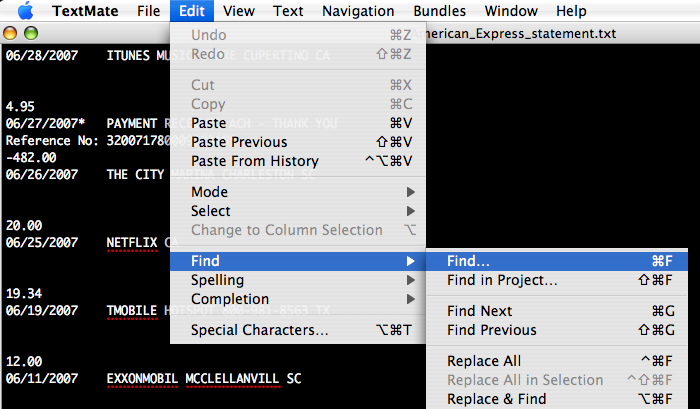700x409 pixels.
Task: Choose Replace & Find
Action: 557,399
